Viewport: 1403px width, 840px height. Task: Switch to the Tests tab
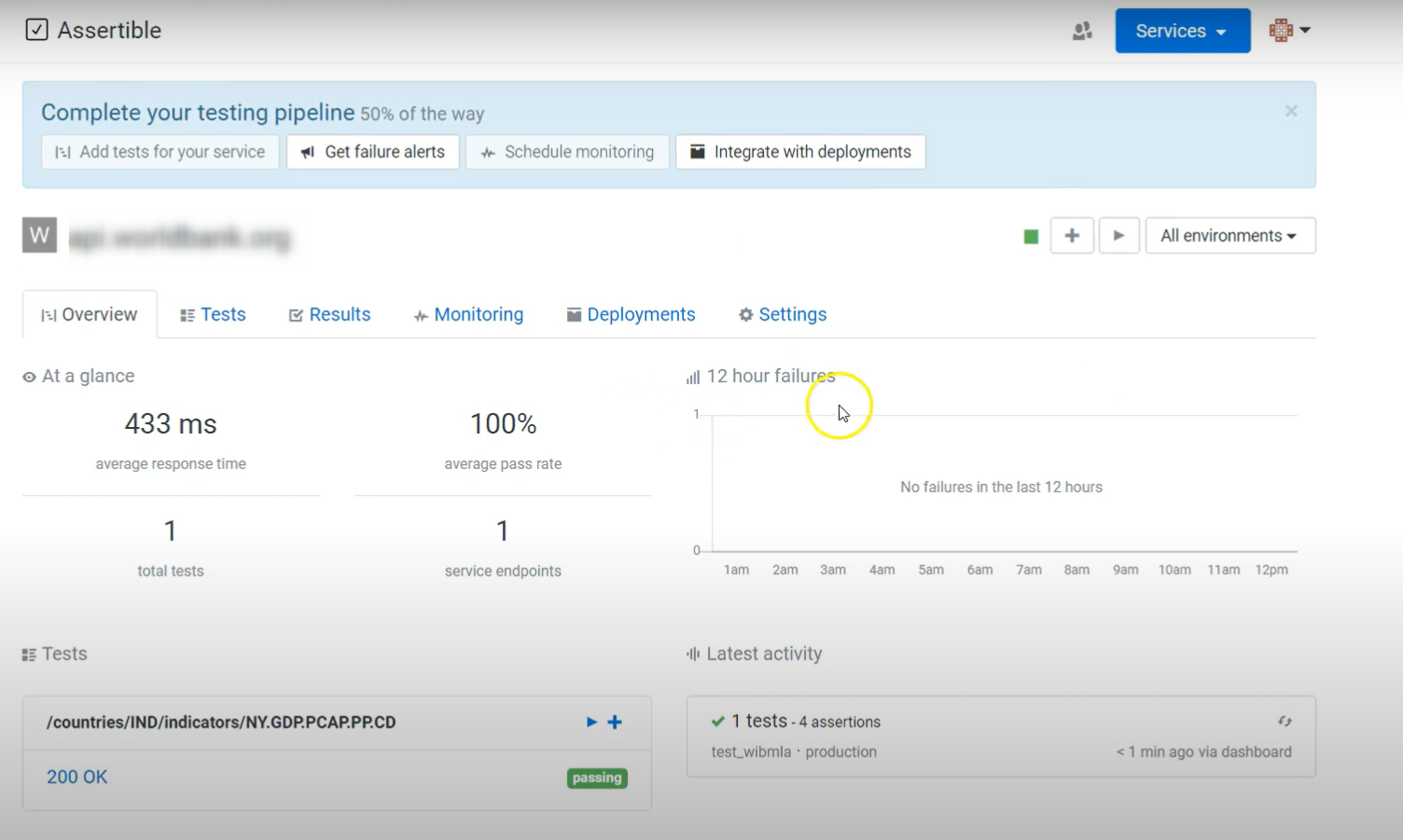(213, 314)
